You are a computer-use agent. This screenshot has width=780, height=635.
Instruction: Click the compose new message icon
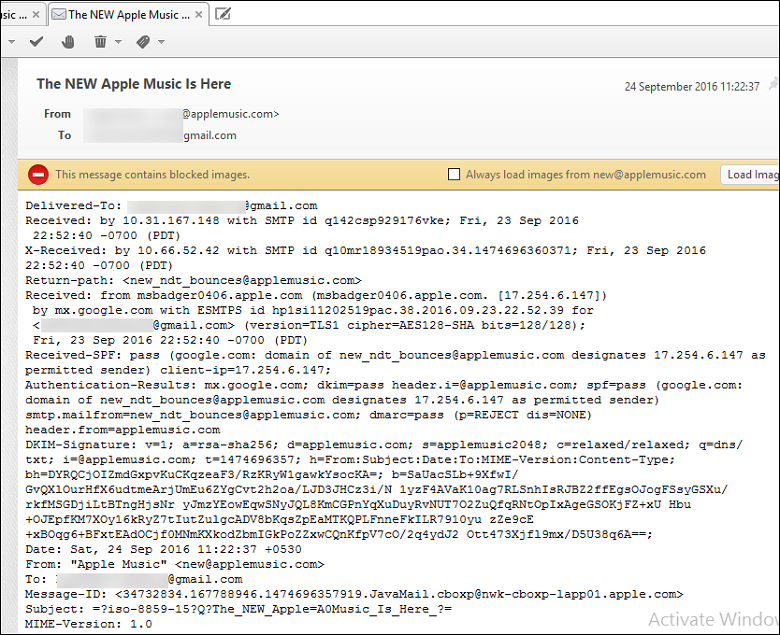(x=222, y=14)
